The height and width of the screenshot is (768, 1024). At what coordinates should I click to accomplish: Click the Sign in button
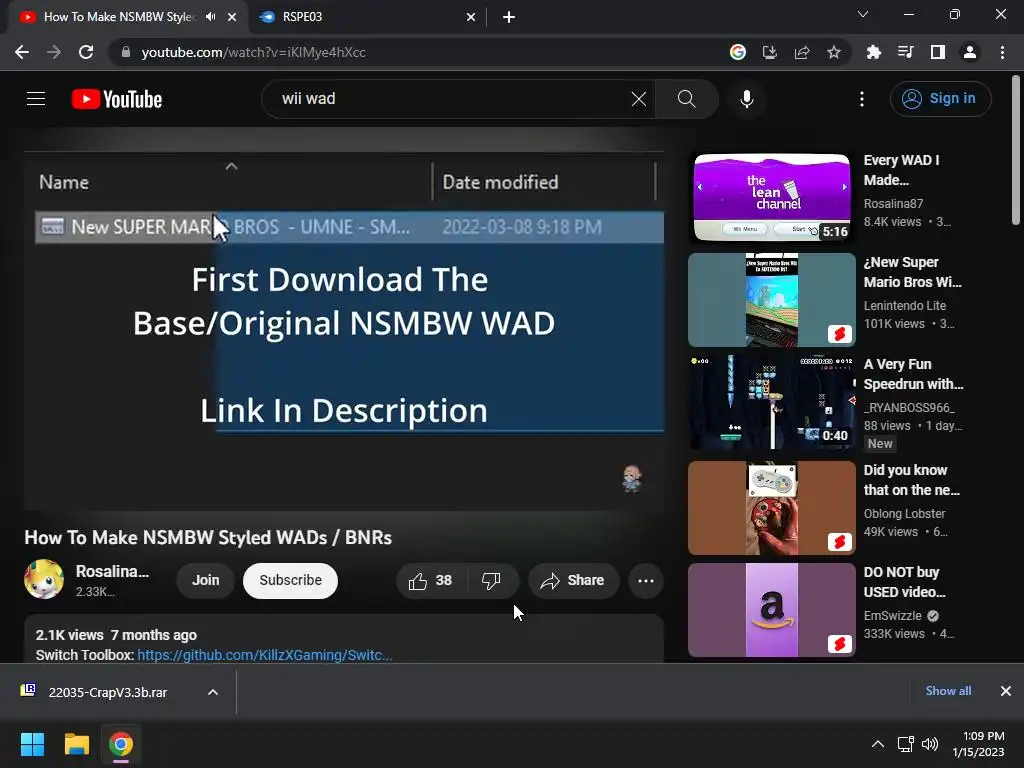(940, 99)
